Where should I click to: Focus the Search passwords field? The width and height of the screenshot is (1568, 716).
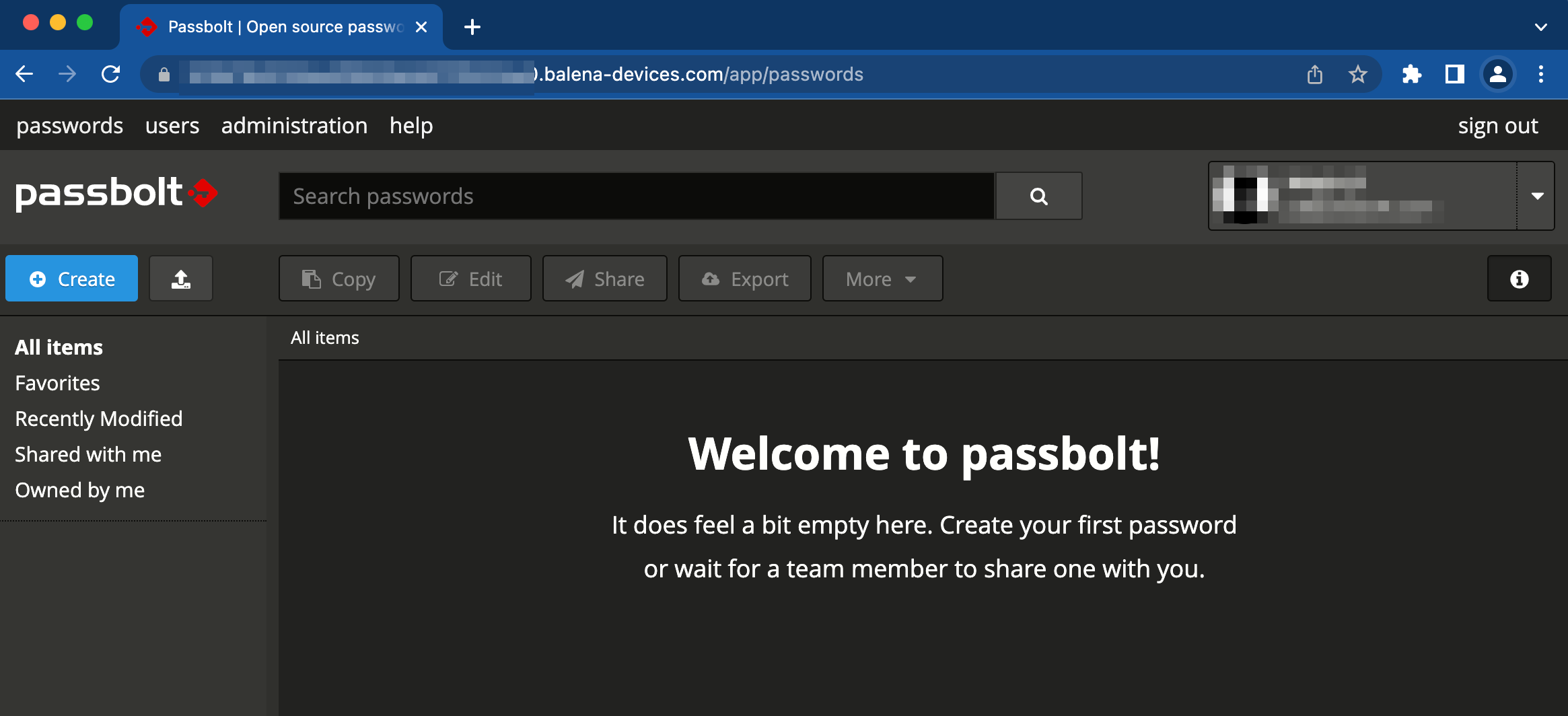(x=637, y=196)
